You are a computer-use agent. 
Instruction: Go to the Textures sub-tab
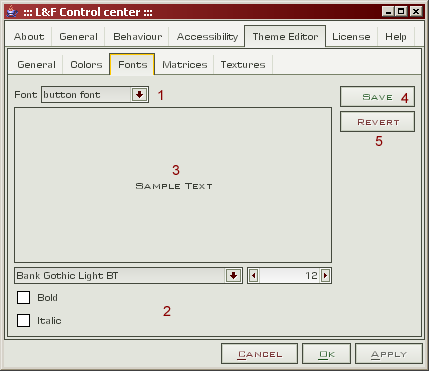coord(243,64)
